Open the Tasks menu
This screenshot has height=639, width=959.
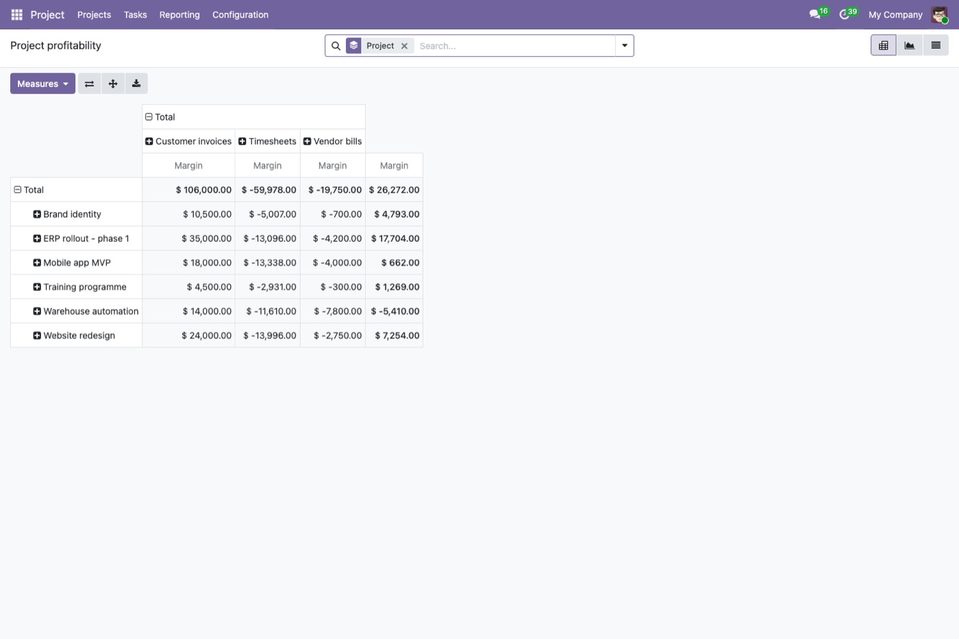(x=135, y=15)
